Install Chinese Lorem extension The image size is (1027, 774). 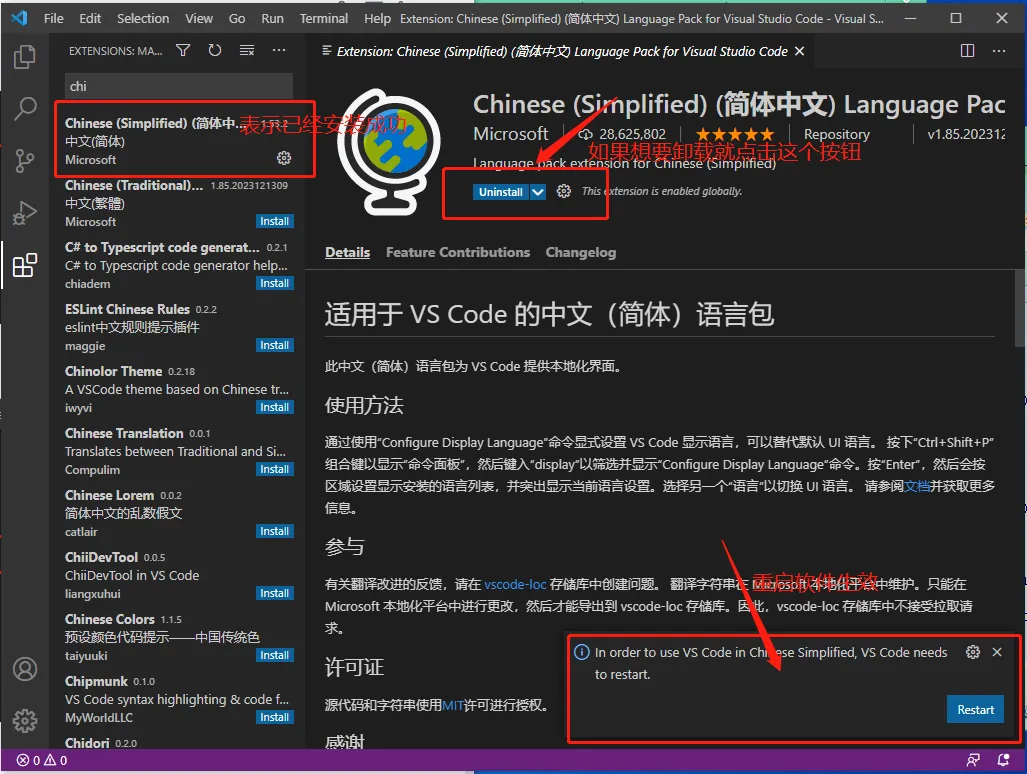tap(274, 531)
